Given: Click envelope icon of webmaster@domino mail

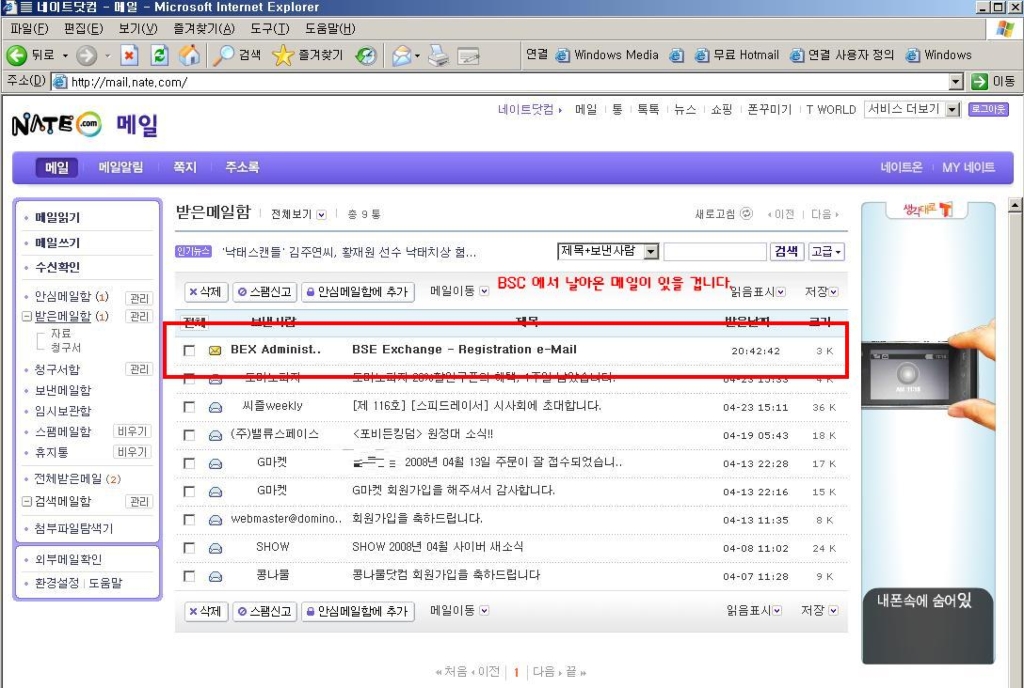Looking at the screenshot, I should pos(215,520).
